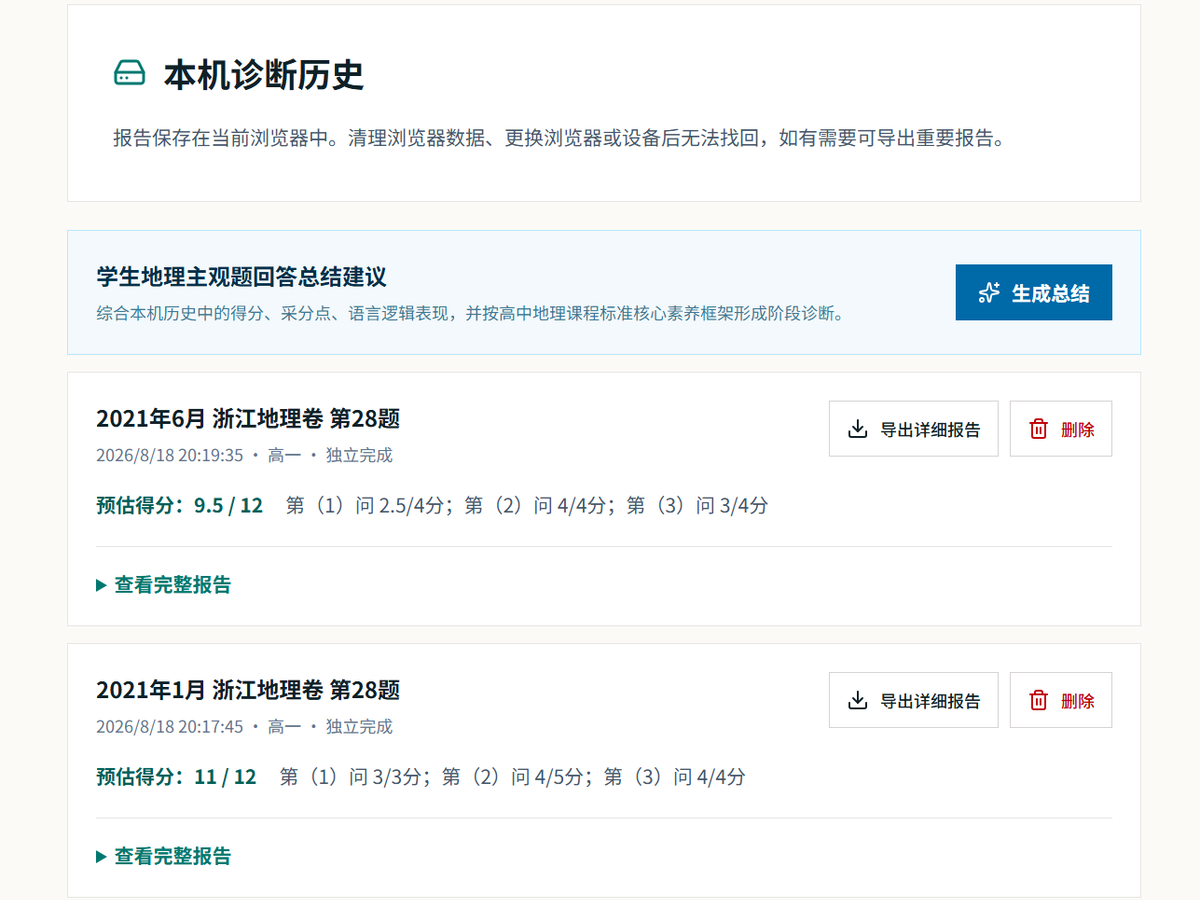Export detailed report for 2021年6月 浙江地理卷
Screen dimensions: 1200x900
point(914,429)
